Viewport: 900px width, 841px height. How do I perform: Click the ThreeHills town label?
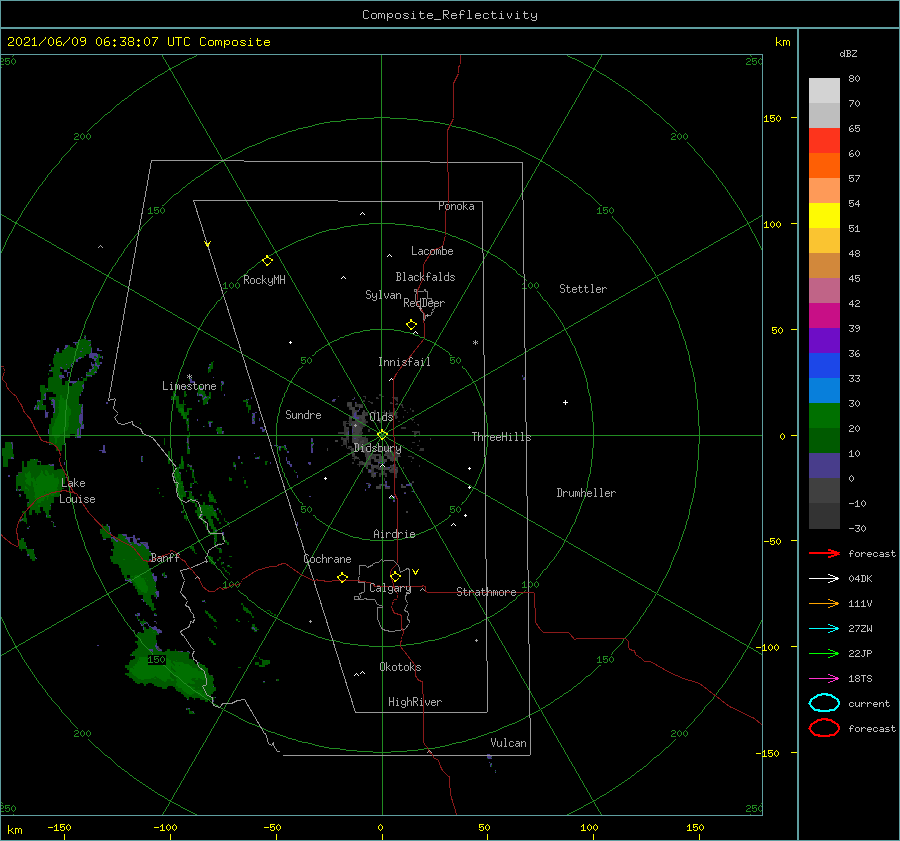(x=502, y=437)
